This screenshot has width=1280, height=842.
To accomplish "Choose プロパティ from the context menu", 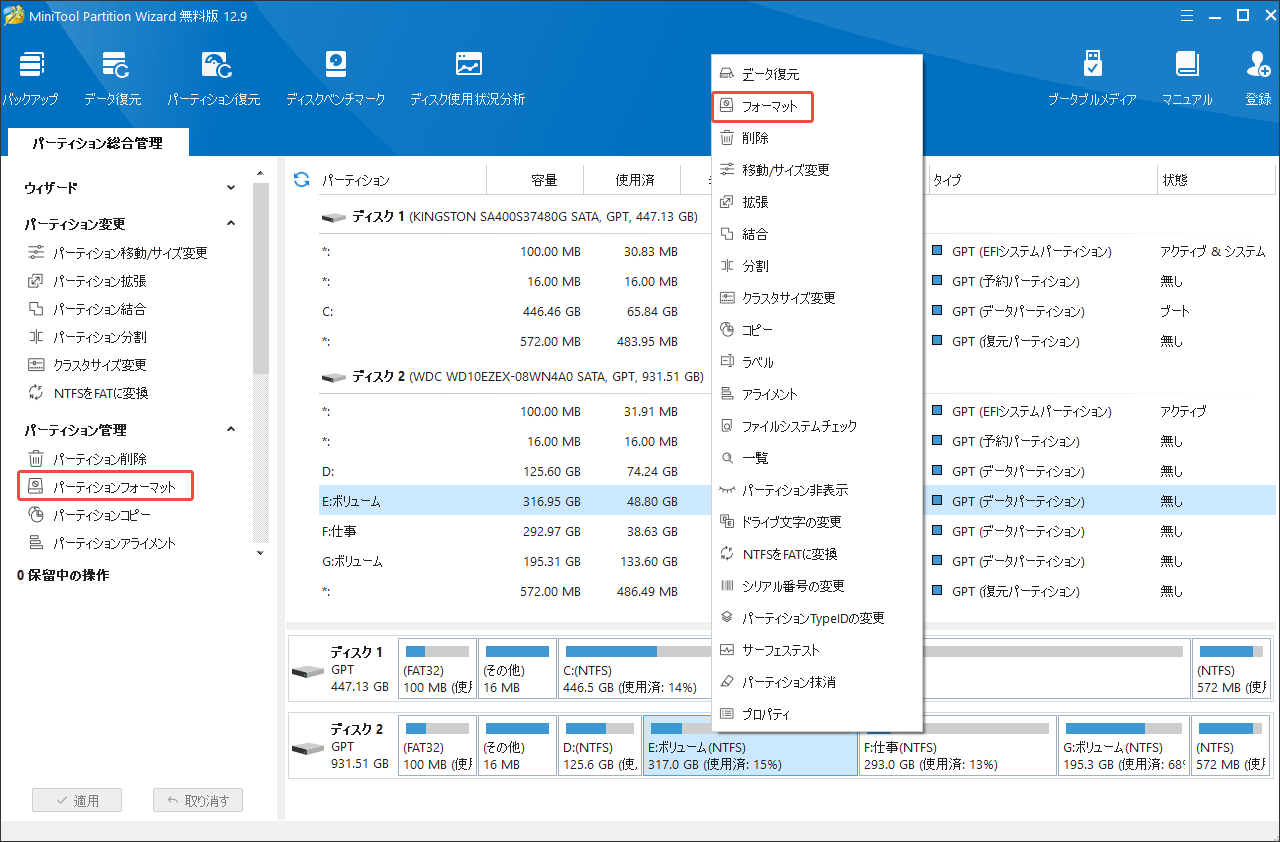I will 816,714.
